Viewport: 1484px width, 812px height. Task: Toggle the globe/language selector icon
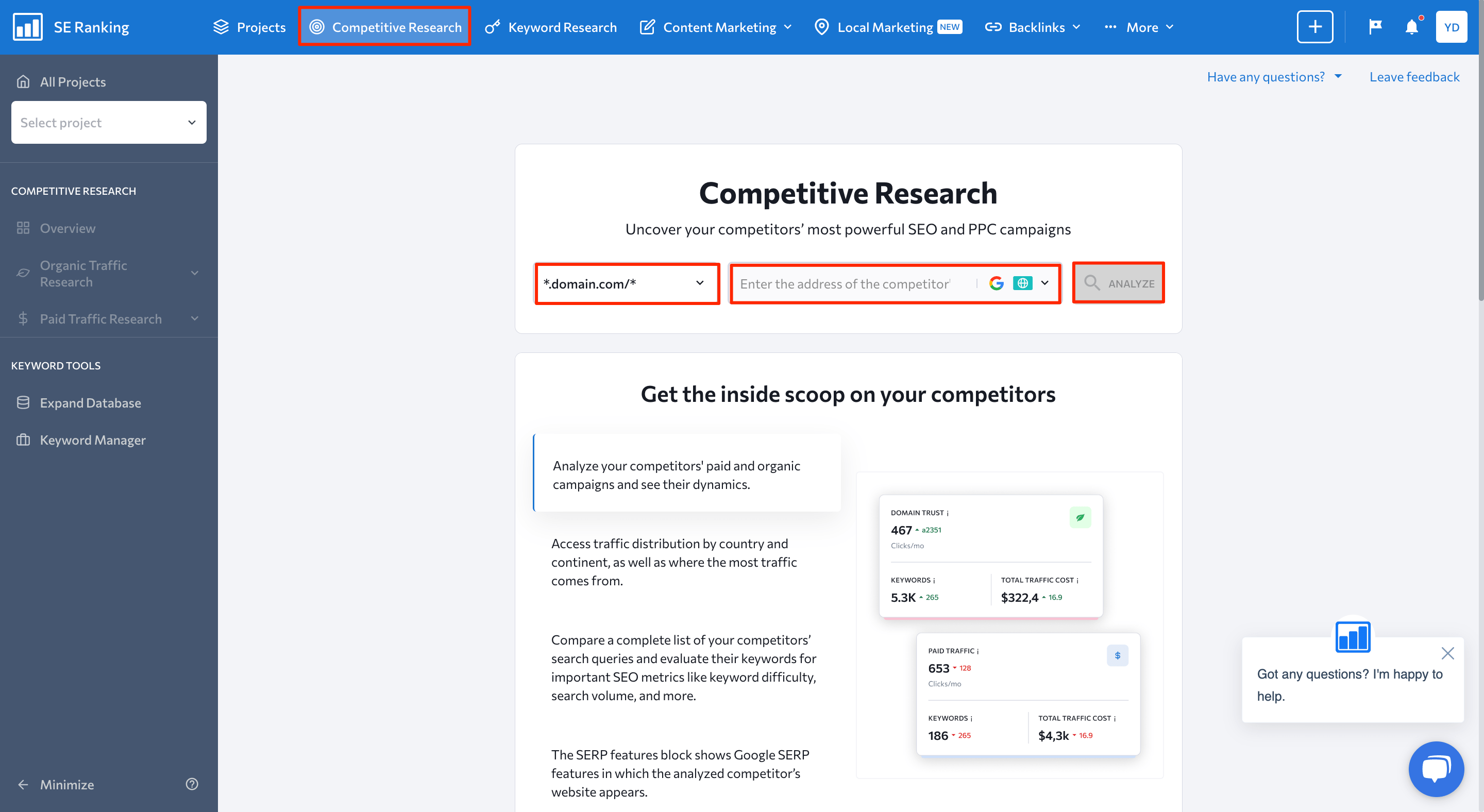point(1023,283)
